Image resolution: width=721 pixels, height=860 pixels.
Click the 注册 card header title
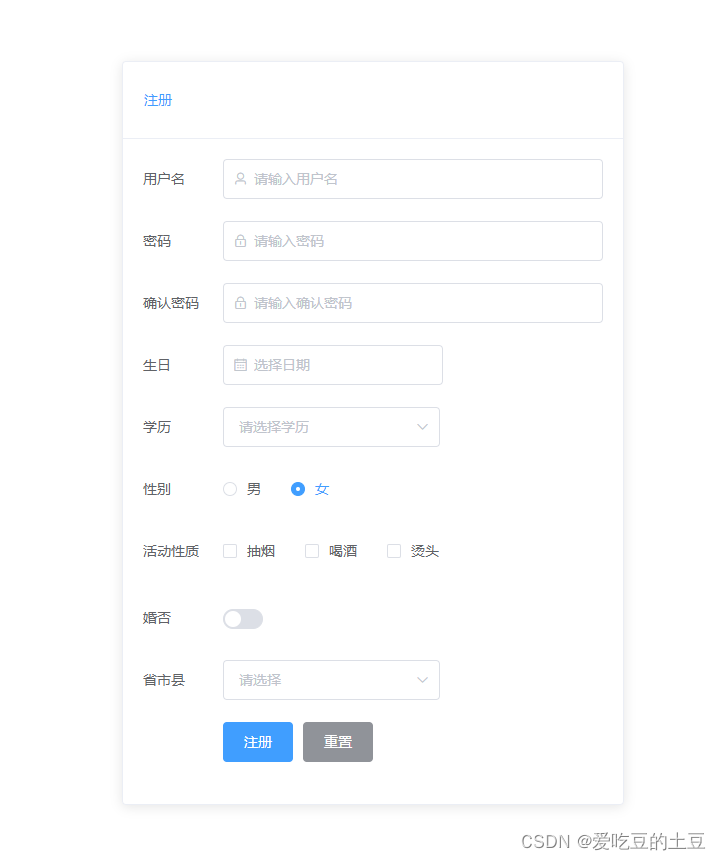tap(158, 100)
